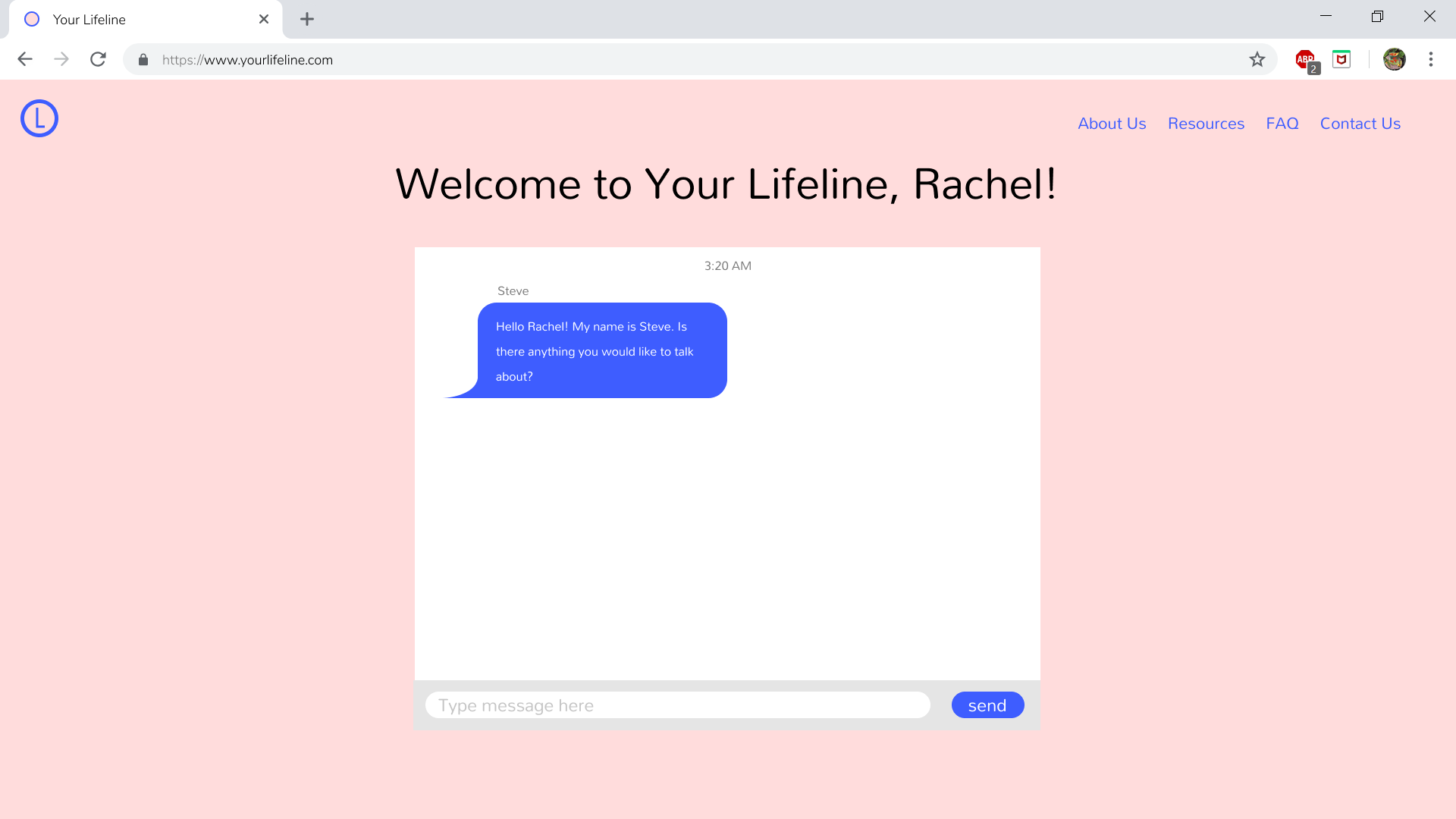The width and height of the screenshot is (1456, 819).
Task: Close the Your Lifeline tab
Action: 264,19
